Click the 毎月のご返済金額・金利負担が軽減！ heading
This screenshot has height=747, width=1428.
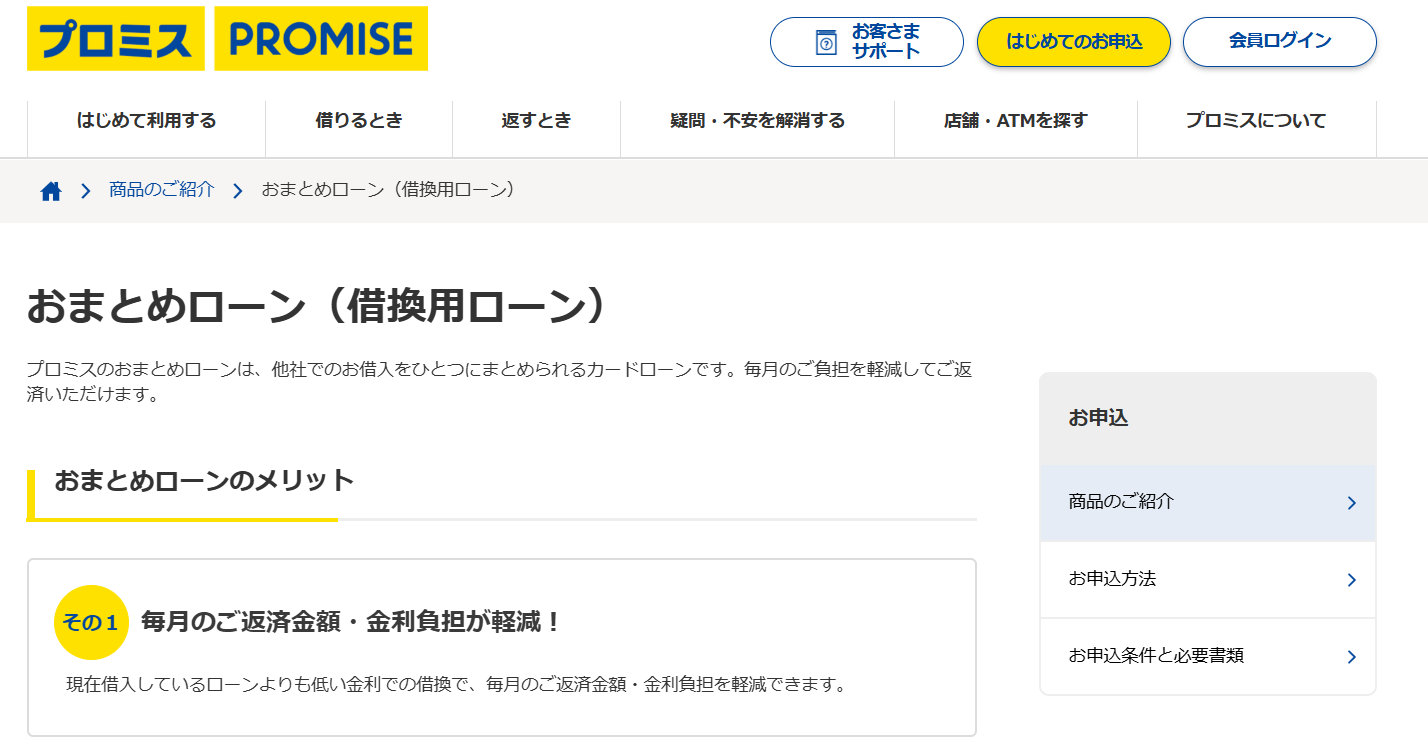[352, 622]
